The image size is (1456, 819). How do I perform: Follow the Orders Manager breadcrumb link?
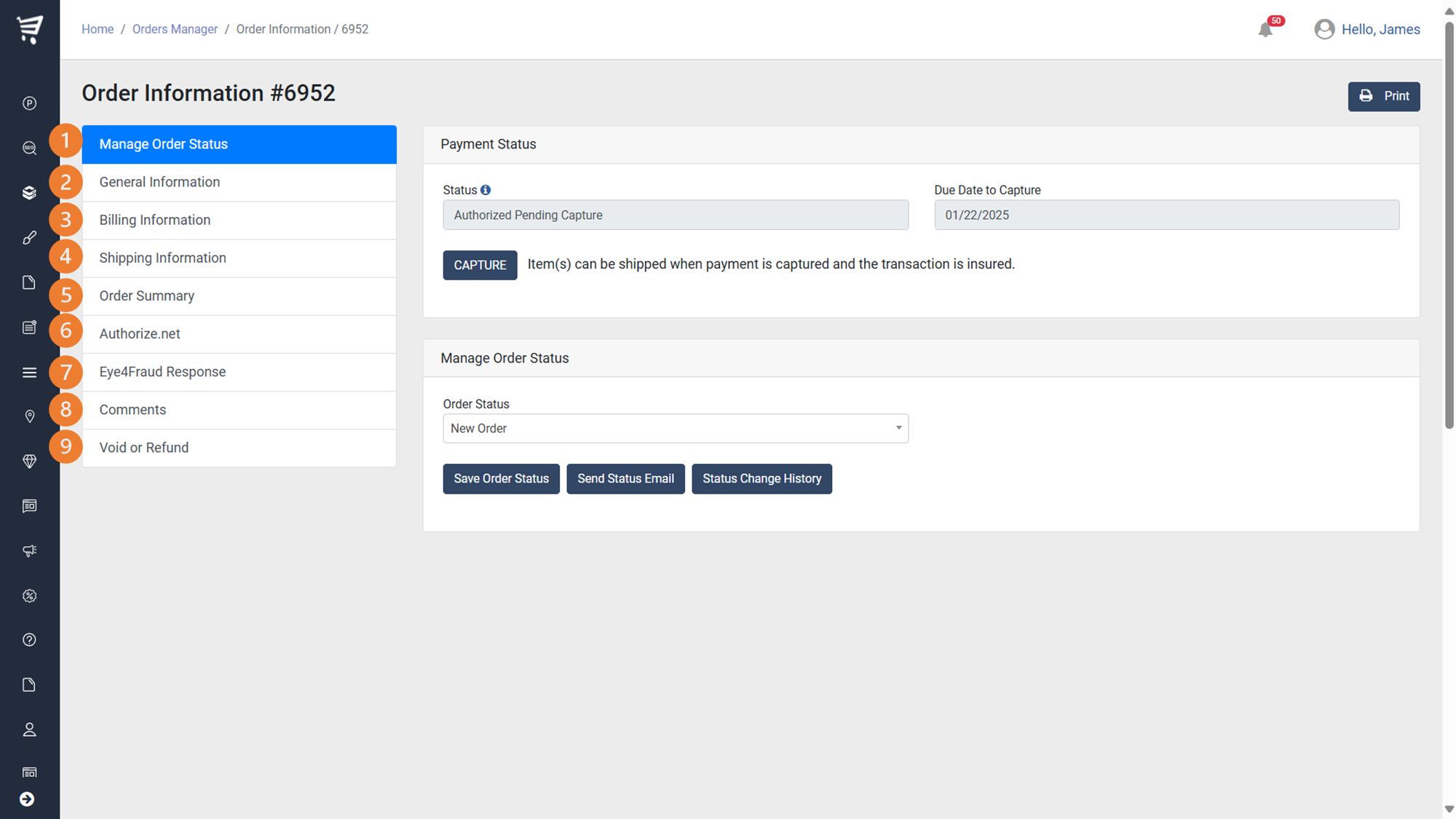point(175,29)
